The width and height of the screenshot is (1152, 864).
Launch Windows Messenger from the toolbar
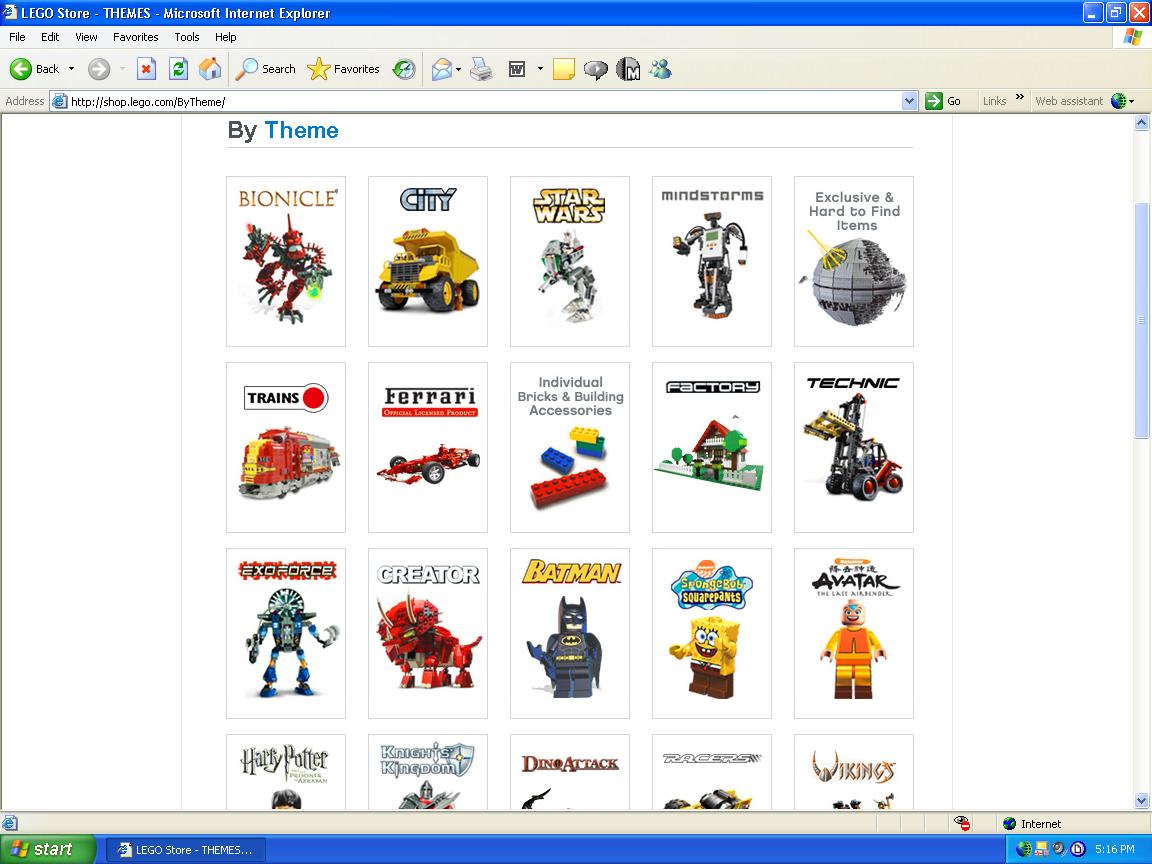[x=660, y=69]
